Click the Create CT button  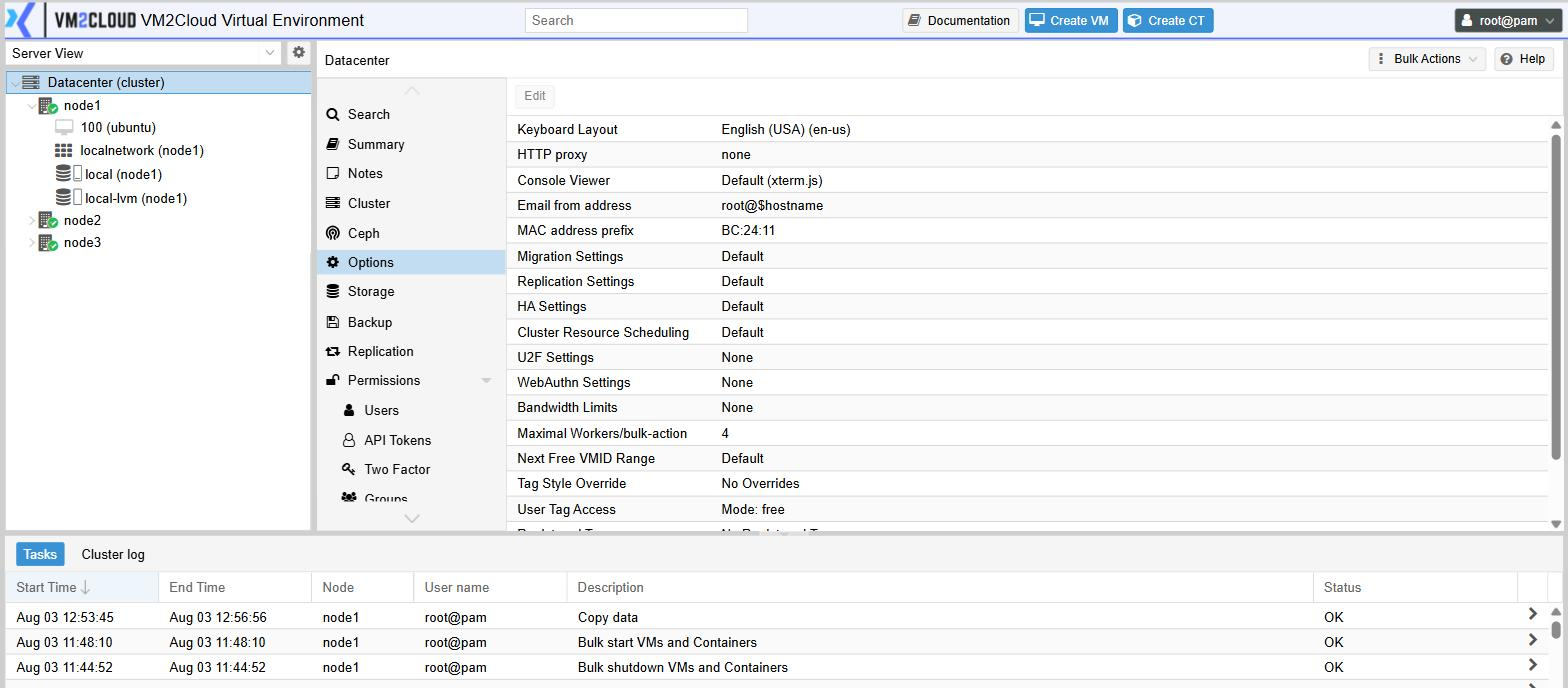1168,20
